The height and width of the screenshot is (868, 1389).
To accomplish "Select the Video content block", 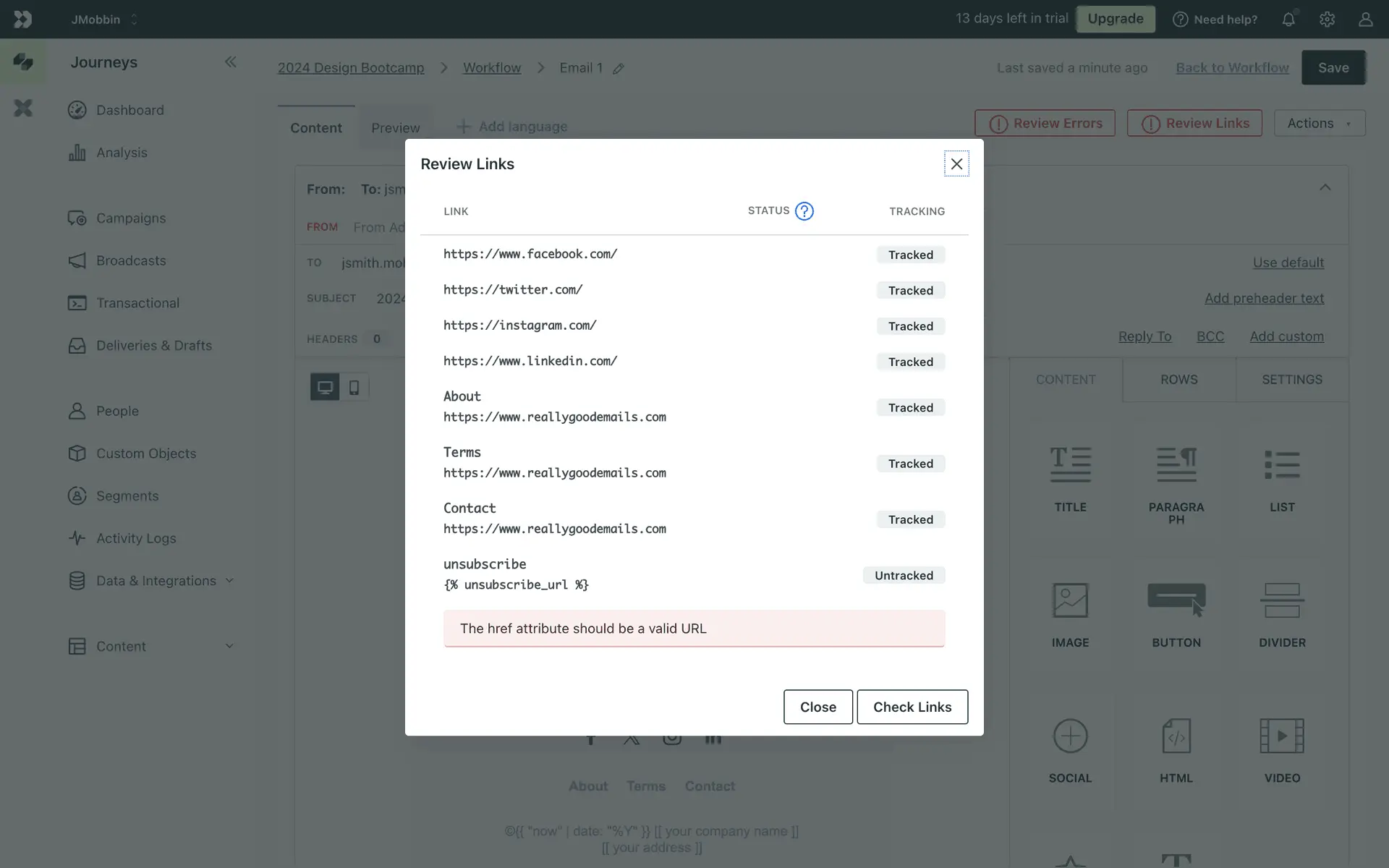I will click(x=1282, y=749).
